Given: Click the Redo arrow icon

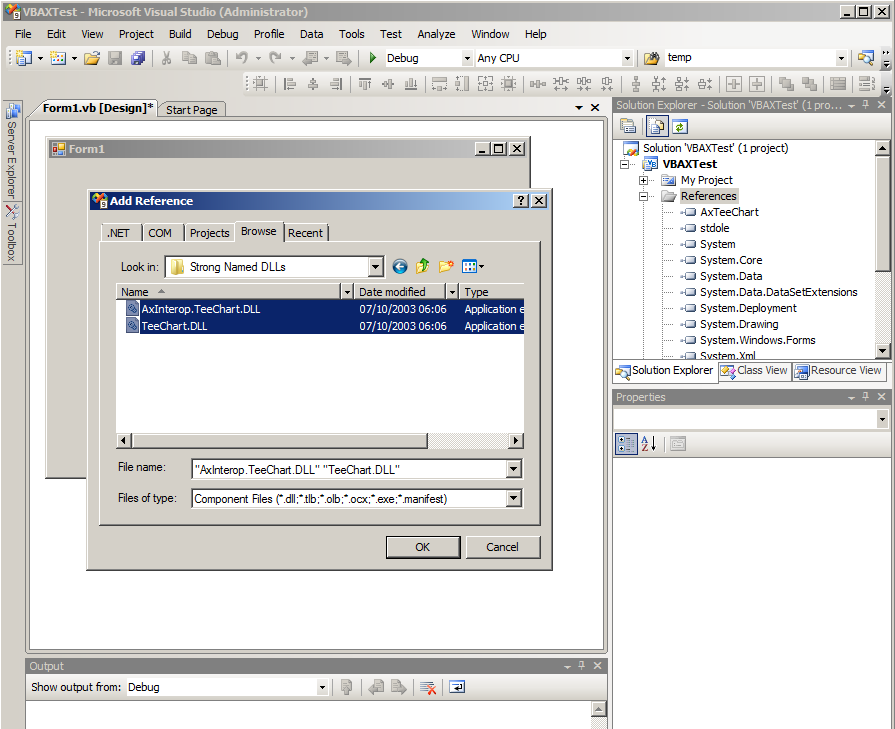Looking at the screenshot, I should click(275, 58).
